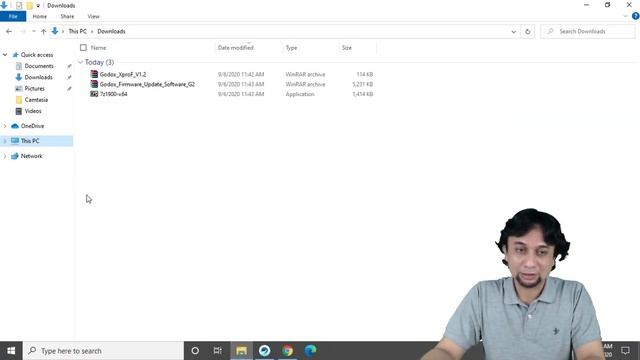Click the Forward navigation arrow
640x360 pixels.
[23, 31]
